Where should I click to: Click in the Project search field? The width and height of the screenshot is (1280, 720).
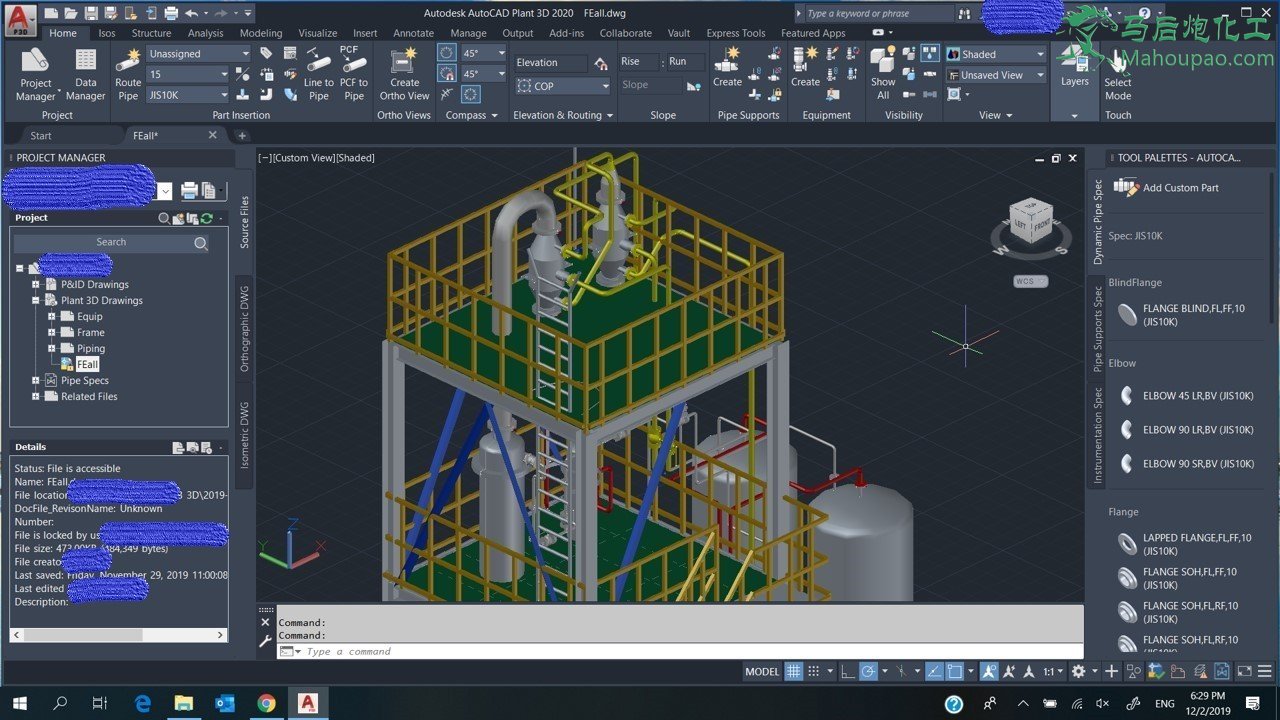click(111, 242)
